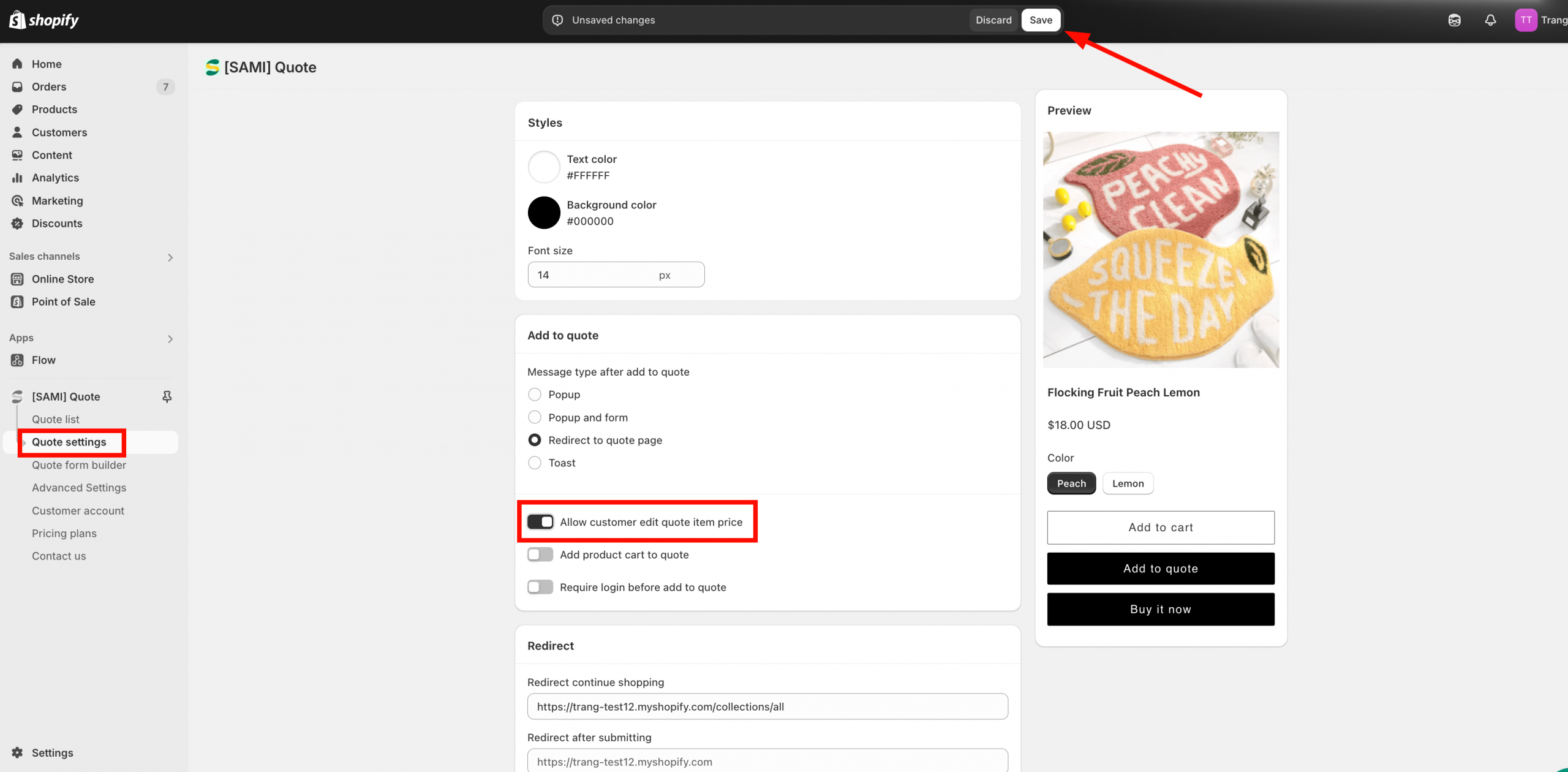This screenshot has width=1568, height=772.
Task: Click the Orders inbox icon
Action: [17, 87]
